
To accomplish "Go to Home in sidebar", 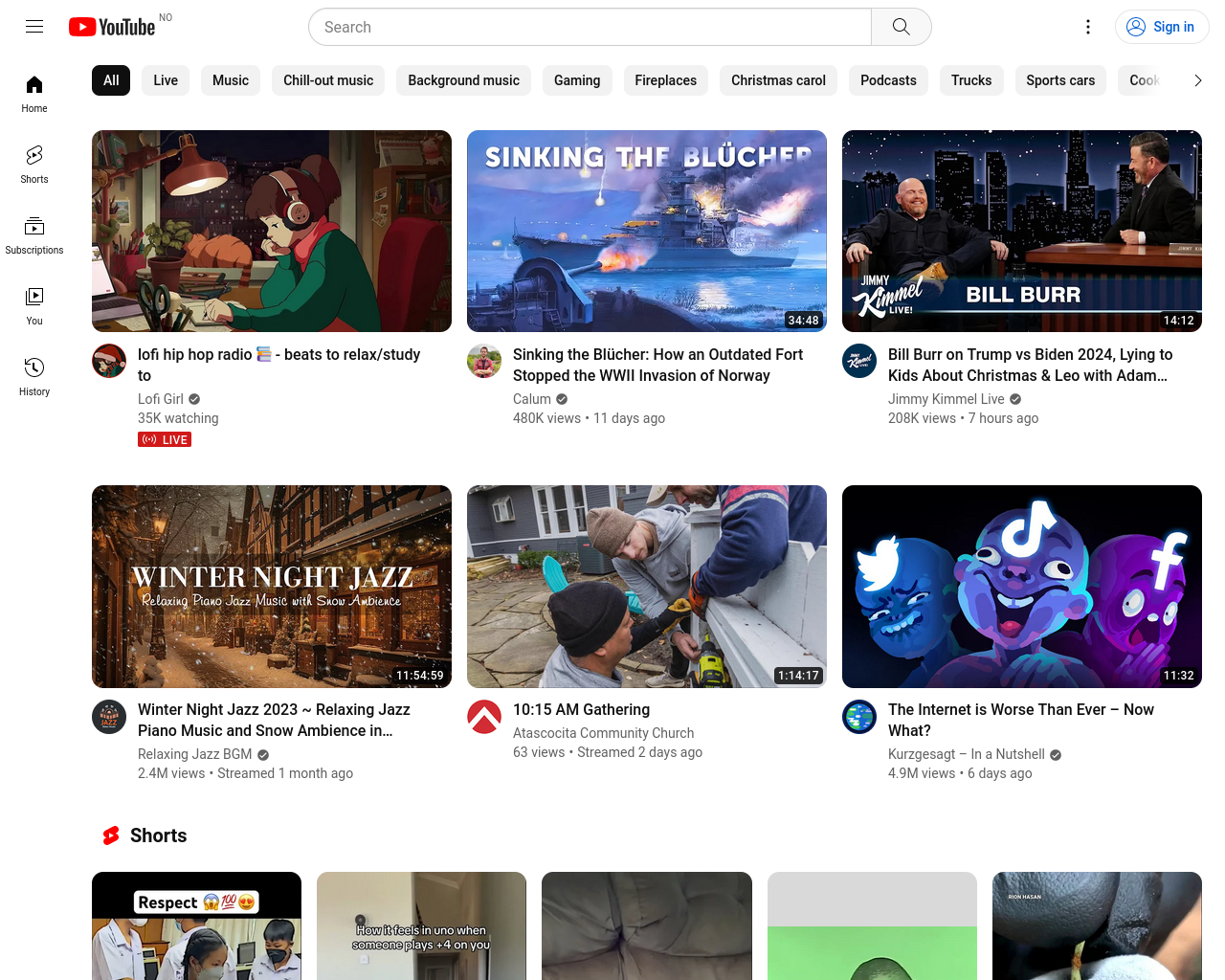I will [34, 95].
